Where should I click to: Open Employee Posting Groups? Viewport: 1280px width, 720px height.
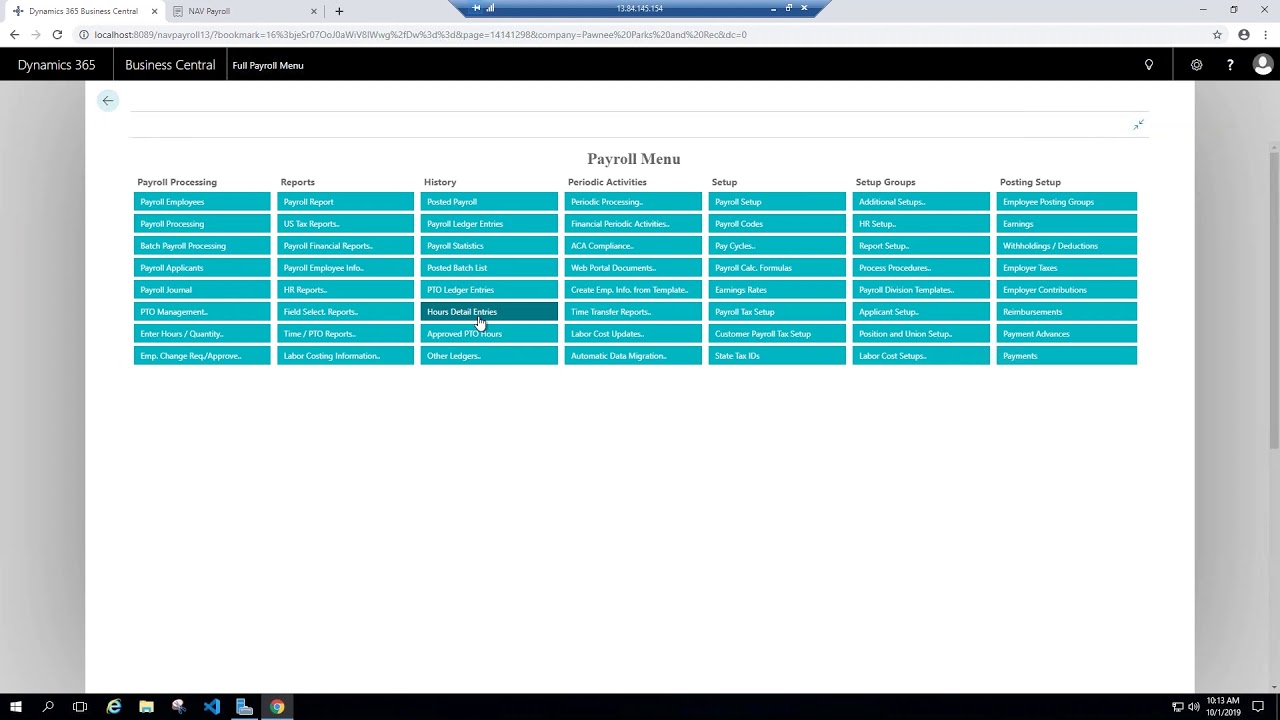coord(1067,202)
